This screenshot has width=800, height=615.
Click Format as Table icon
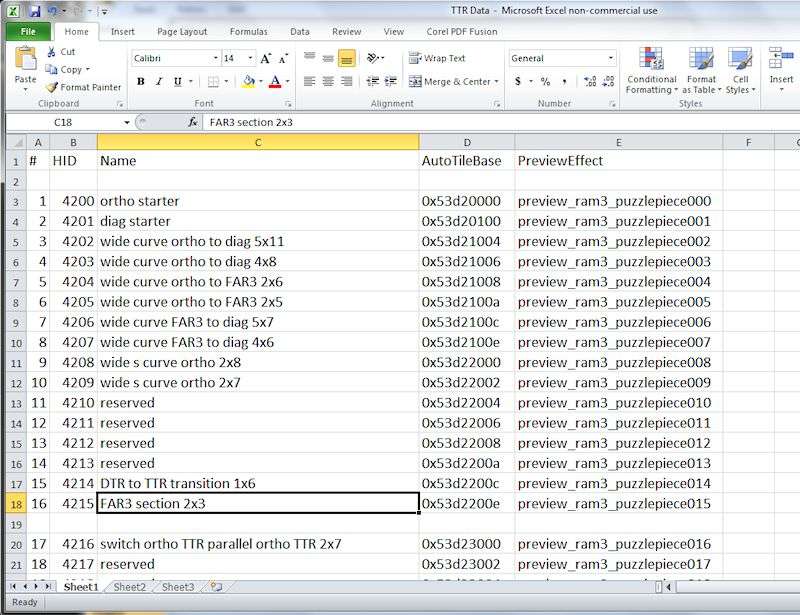(x=701, y=70)
